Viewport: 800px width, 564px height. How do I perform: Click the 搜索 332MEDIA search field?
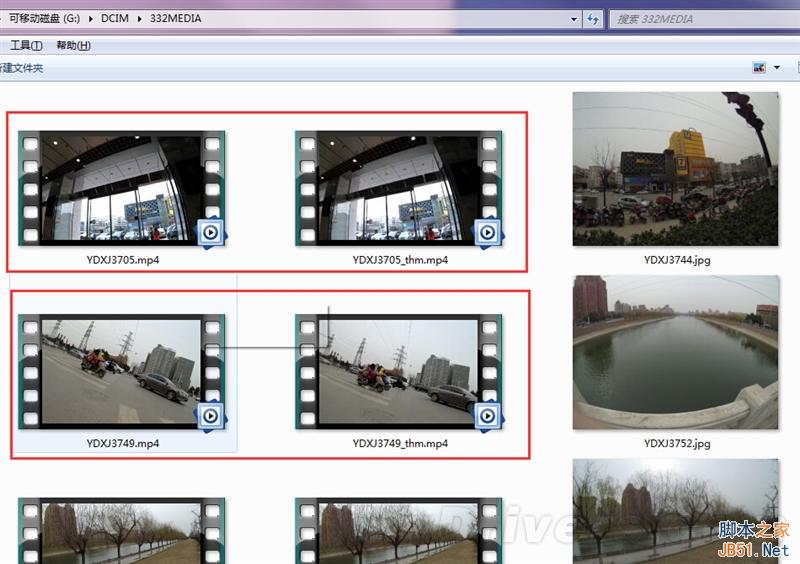[704, 19]
